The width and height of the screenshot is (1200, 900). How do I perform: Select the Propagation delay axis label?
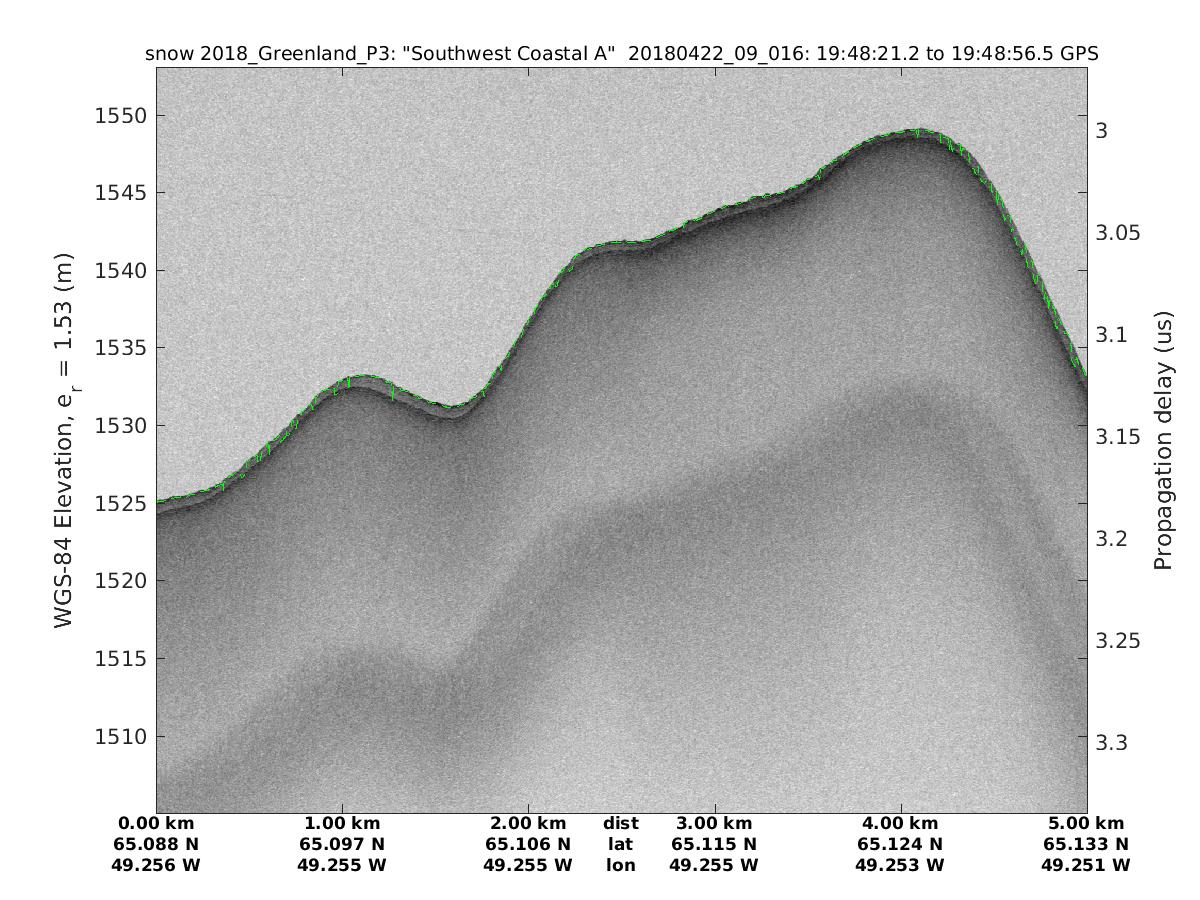tap(1162, 440)
